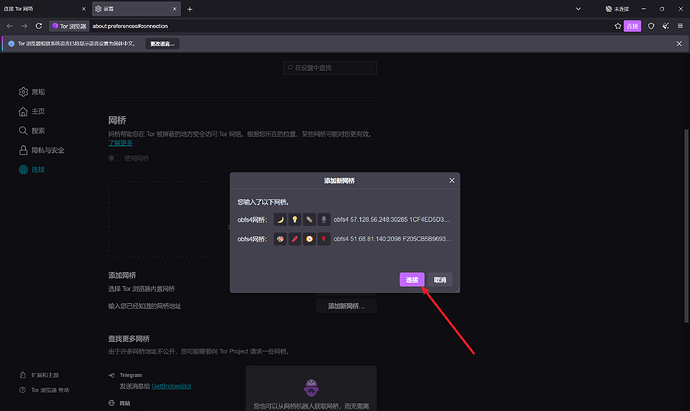Click the globe icon next to 网站

pyautogui.click(x=111, y=403)
